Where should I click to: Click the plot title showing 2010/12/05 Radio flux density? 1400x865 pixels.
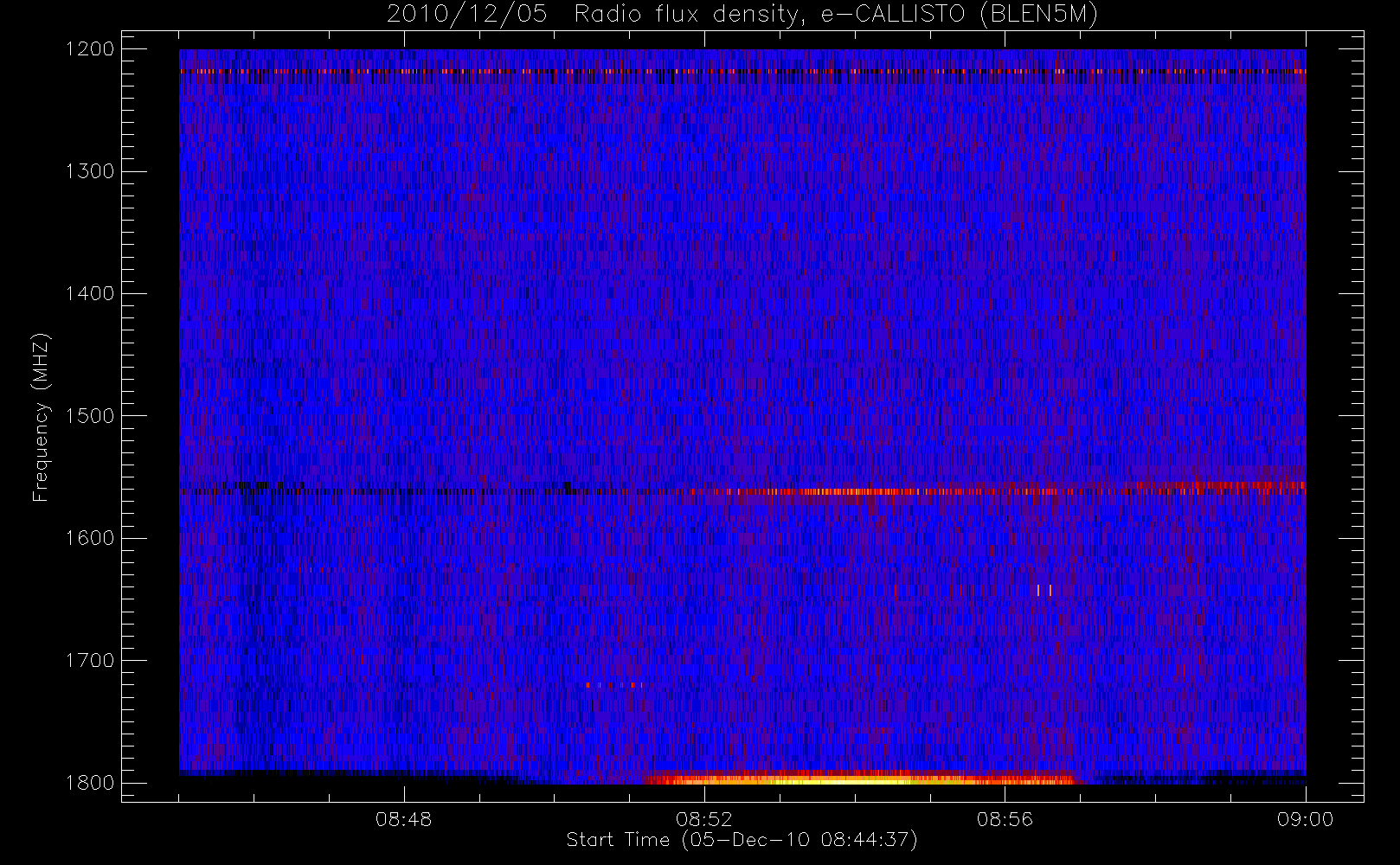(x=742, y=15)
